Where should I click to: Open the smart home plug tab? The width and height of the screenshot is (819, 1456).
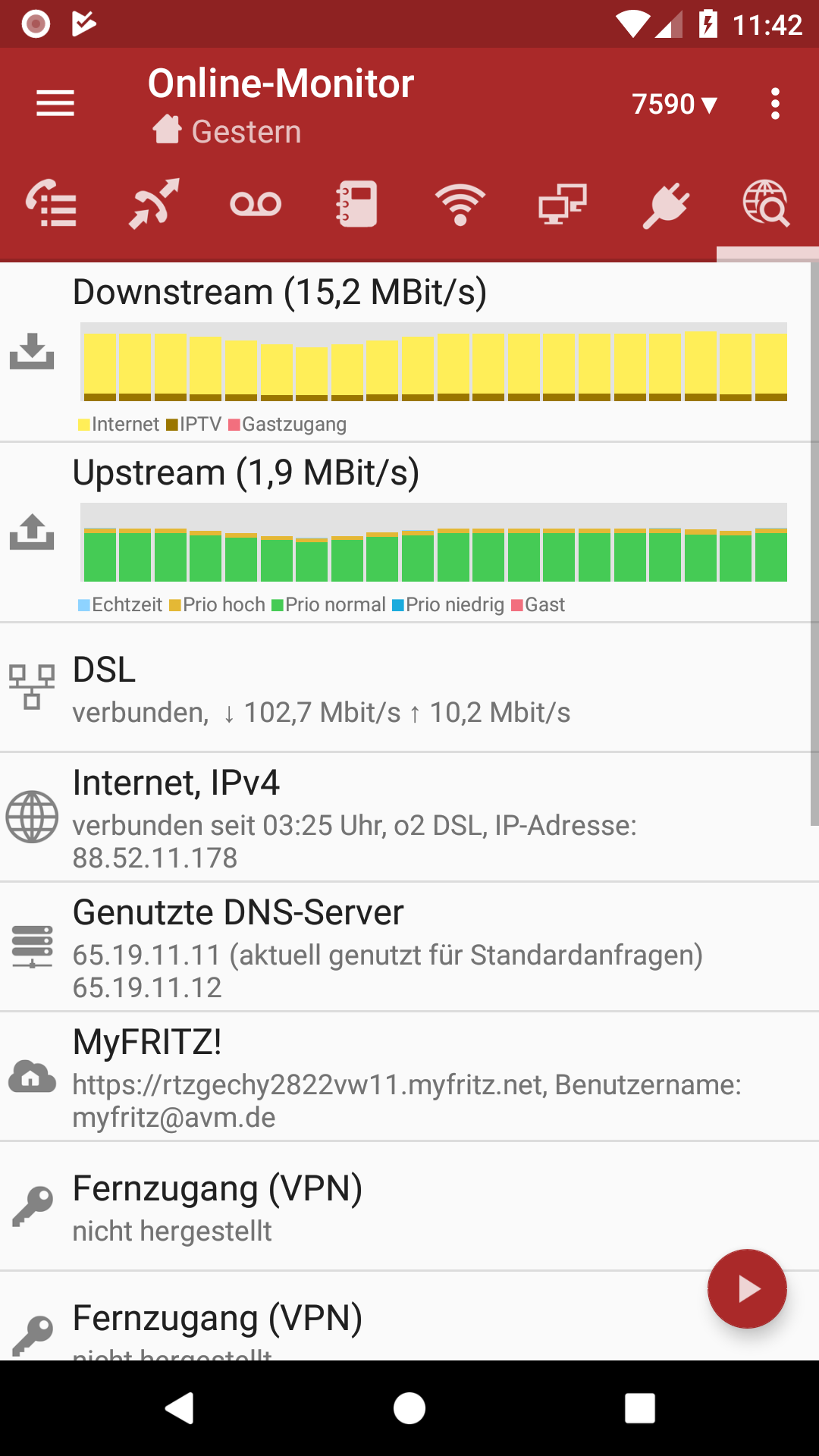[665, 203]
